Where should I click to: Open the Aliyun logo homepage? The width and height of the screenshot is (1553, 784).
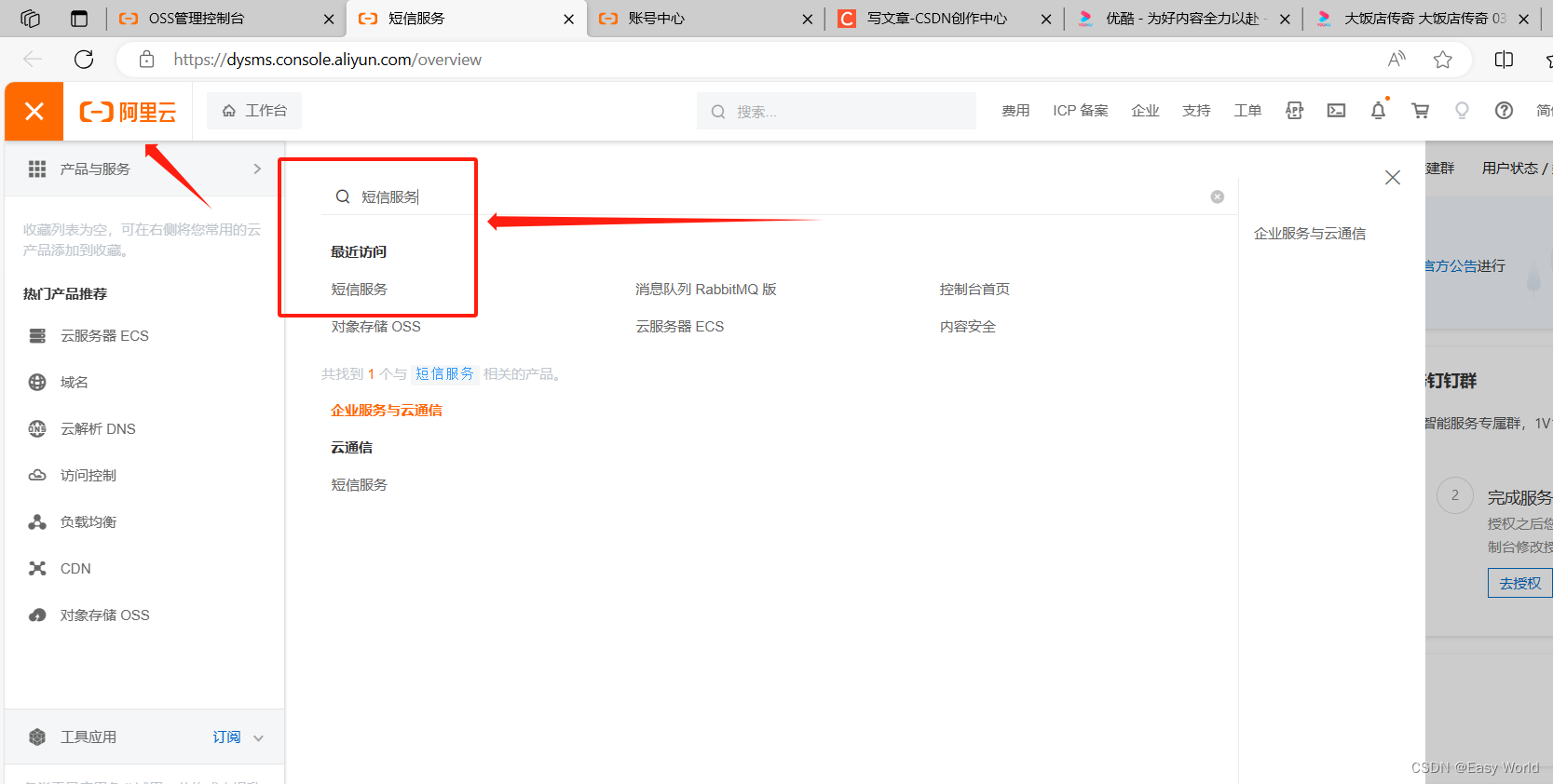(128, 112)
